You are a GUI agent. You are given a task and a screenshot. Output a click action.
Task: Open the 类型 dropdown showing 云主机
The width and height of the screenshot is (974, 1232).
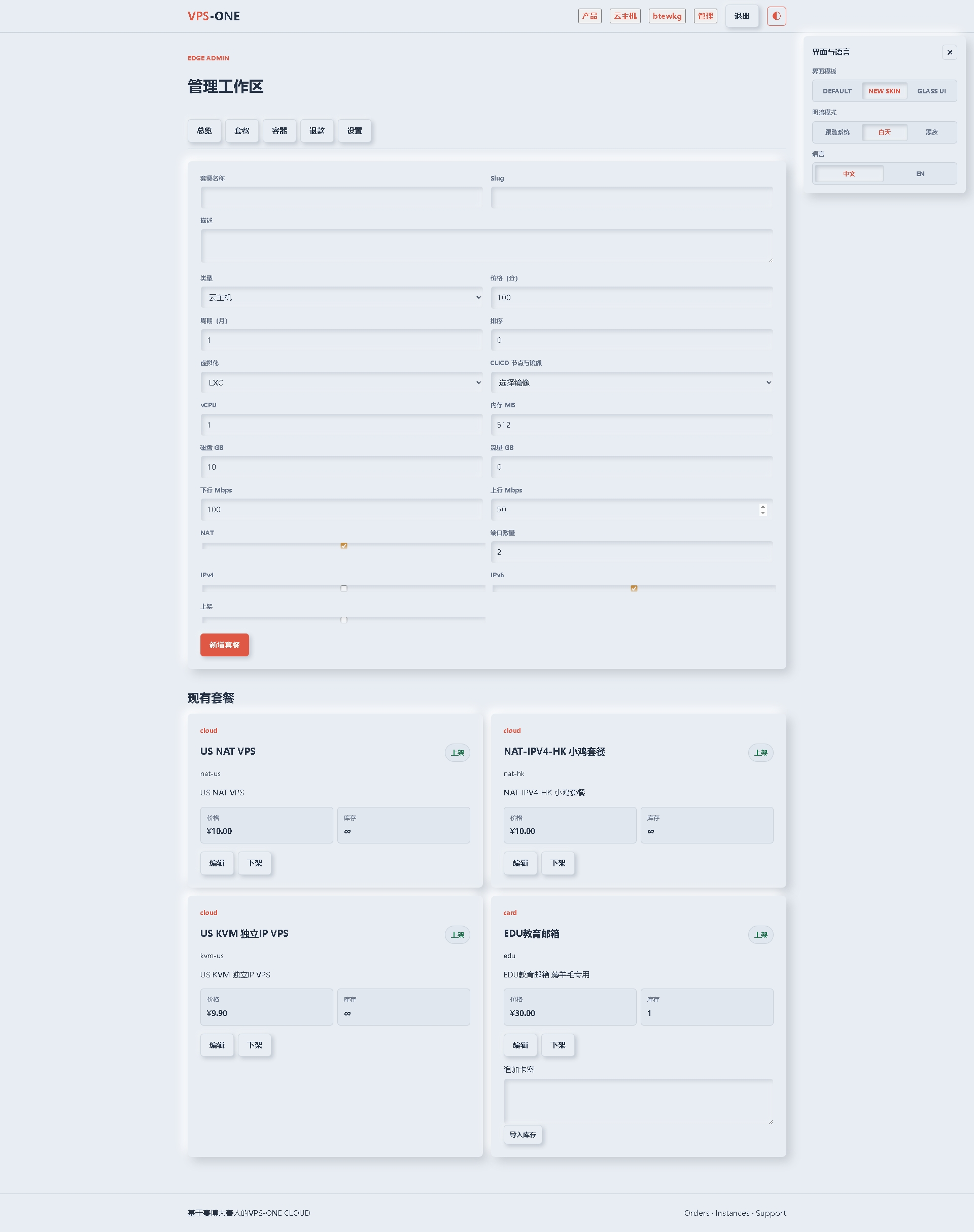click(341, 298)
